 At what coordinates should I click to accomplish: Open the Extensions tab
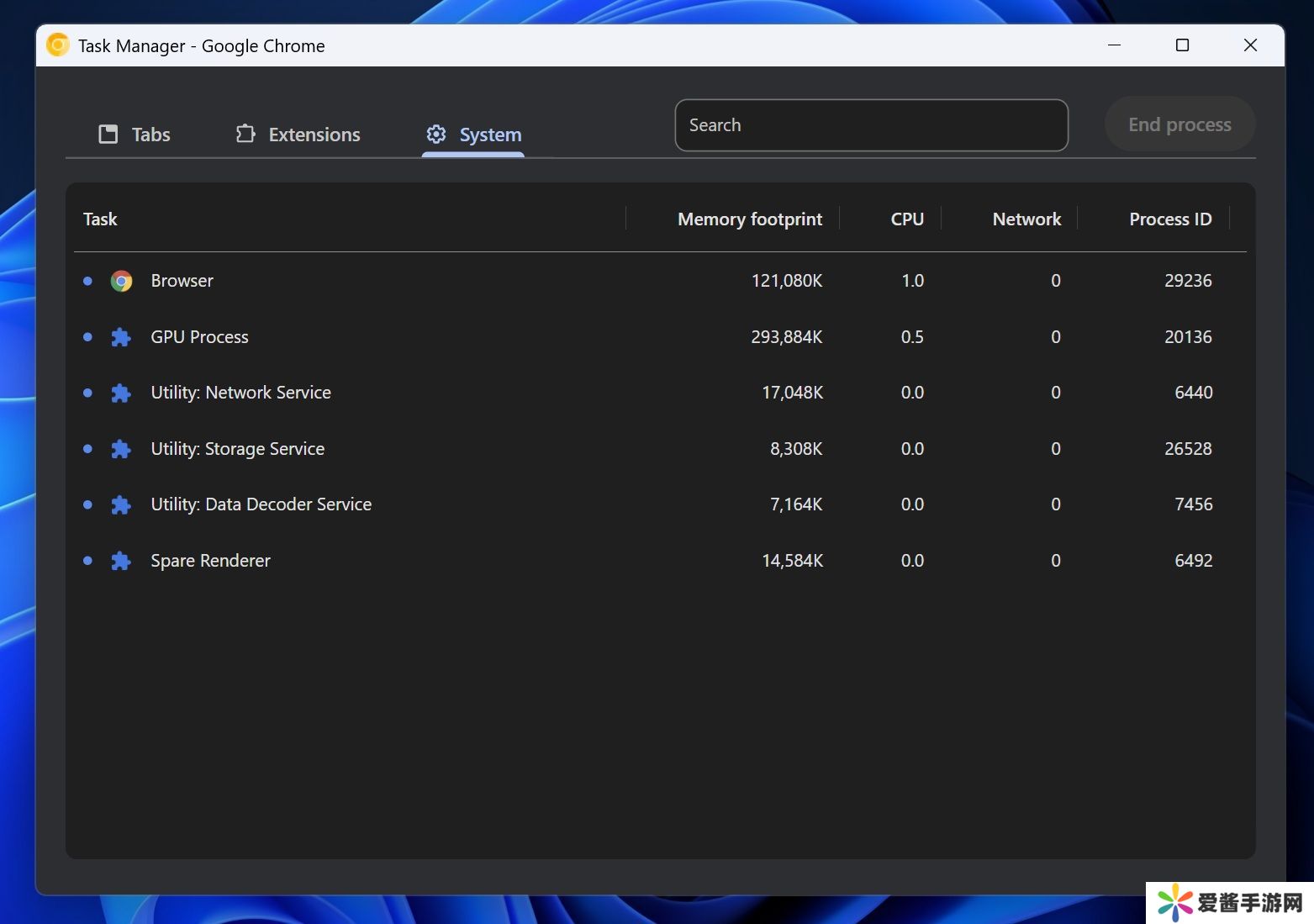click(298, 135)
